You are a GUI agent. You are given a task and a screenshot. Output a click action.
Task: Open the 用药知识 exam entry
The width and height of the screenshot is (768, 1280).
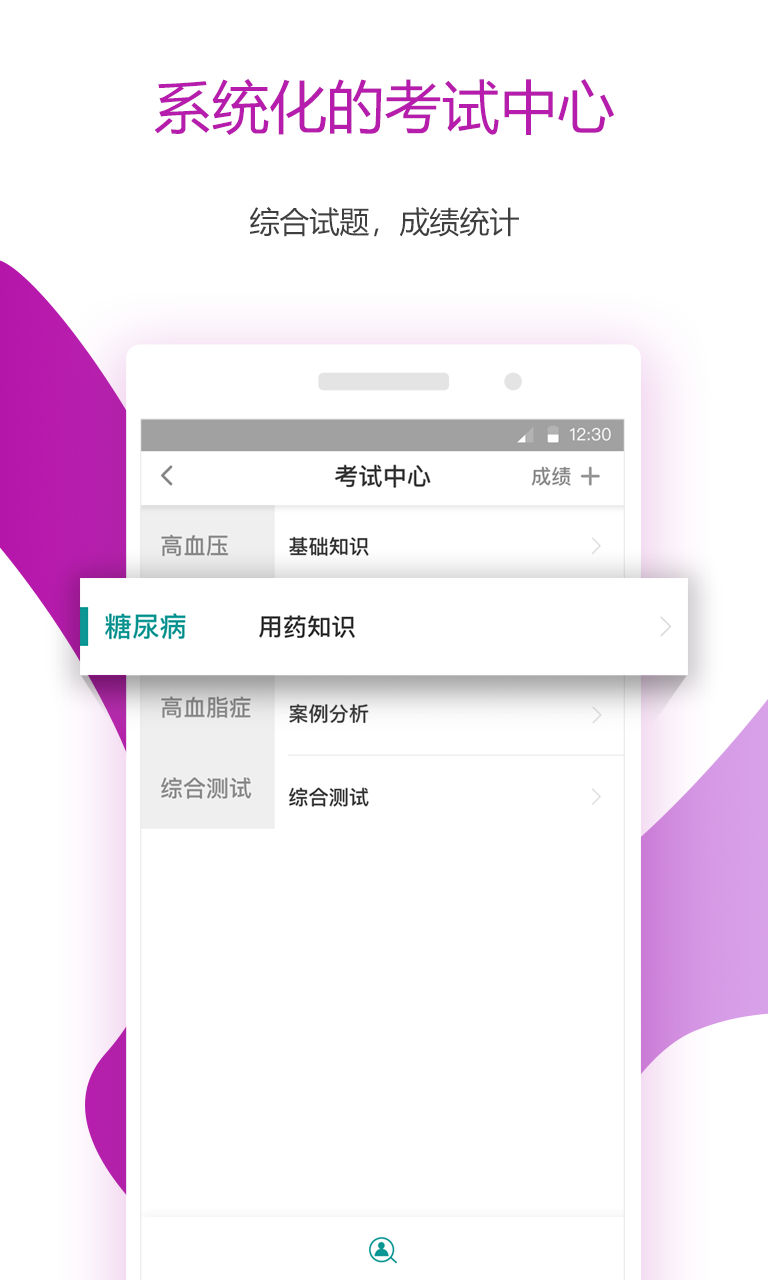pyautogui.click(x=307, y=628)
